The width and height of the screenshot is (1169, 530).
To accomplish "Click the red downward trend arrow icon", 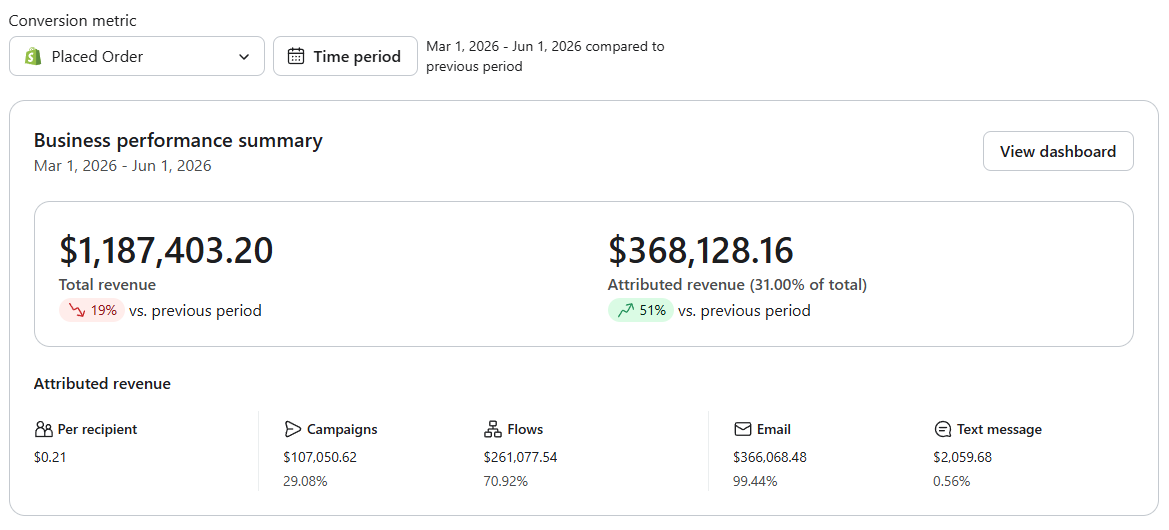I will [x=76, y=311].
